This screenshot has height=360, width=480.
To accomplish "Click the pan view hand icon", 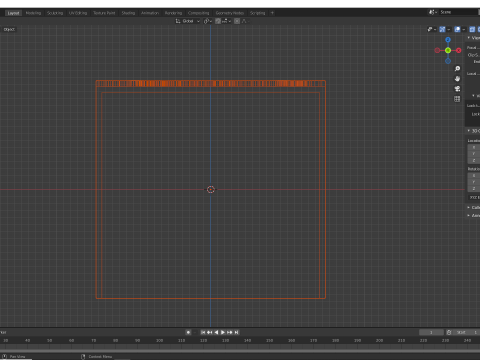I will click(457, 79).
